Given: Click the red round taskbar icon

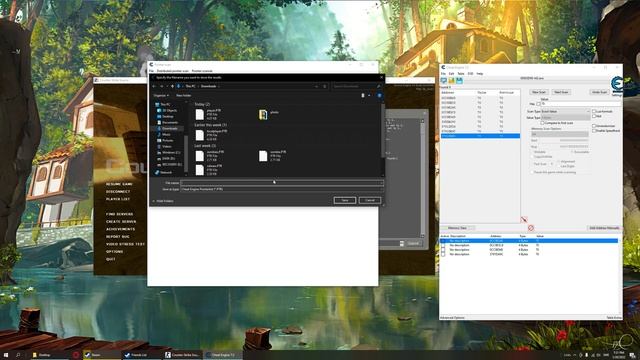Looking at the screenshot, I should coord(76,355).
